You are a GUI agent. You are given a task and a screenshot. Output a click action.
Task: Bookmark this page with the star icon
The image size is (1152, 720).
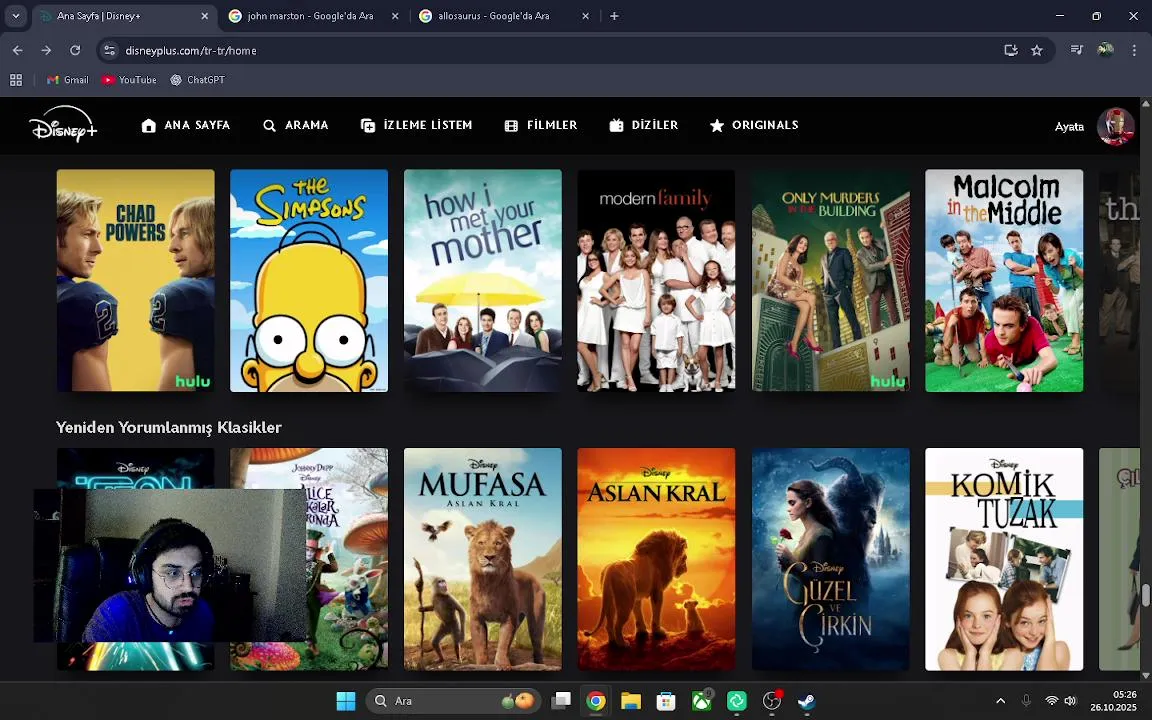(x=1037, y=51)
